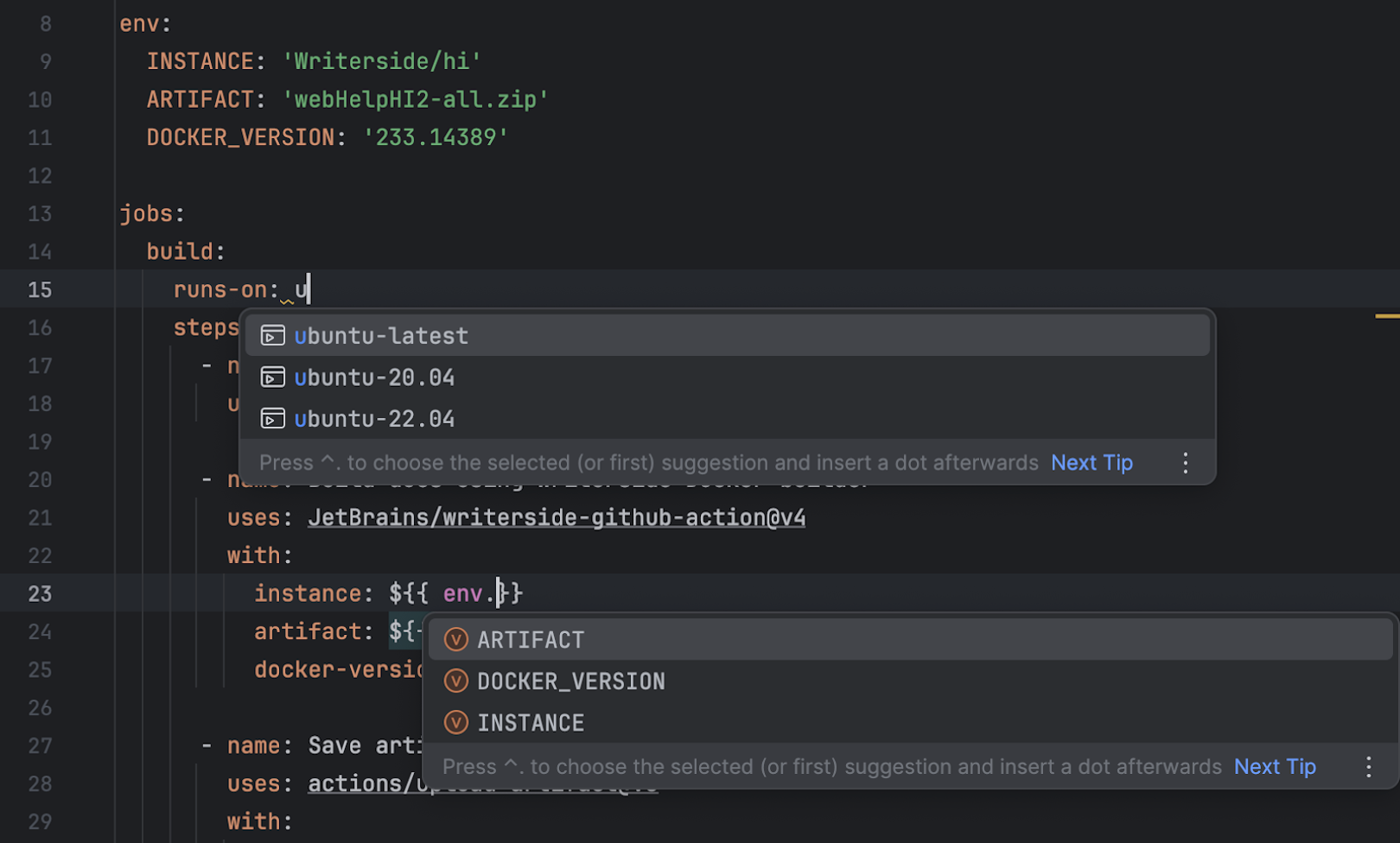Click Next Tip in the runs-on popup
Screen dimensions: 1400x843
1091,462
